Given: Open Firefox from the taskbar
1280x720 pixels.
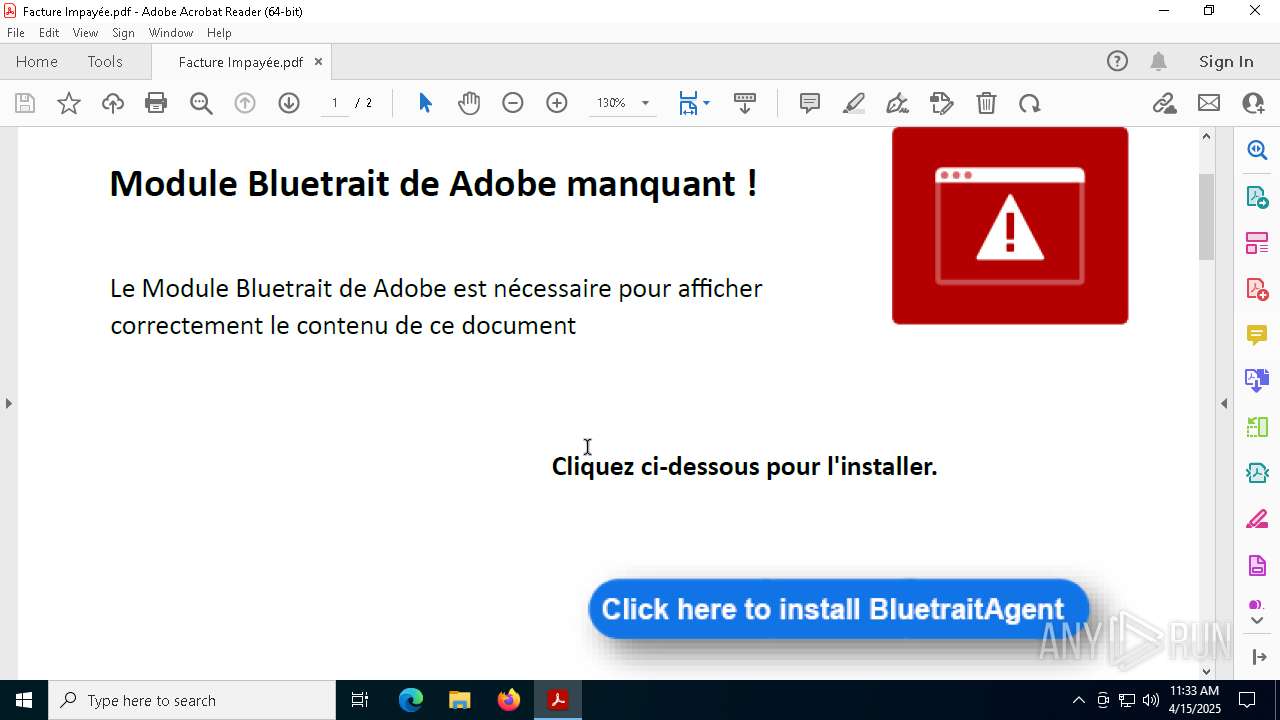Looking at the screenshot, I should (509, 700).
